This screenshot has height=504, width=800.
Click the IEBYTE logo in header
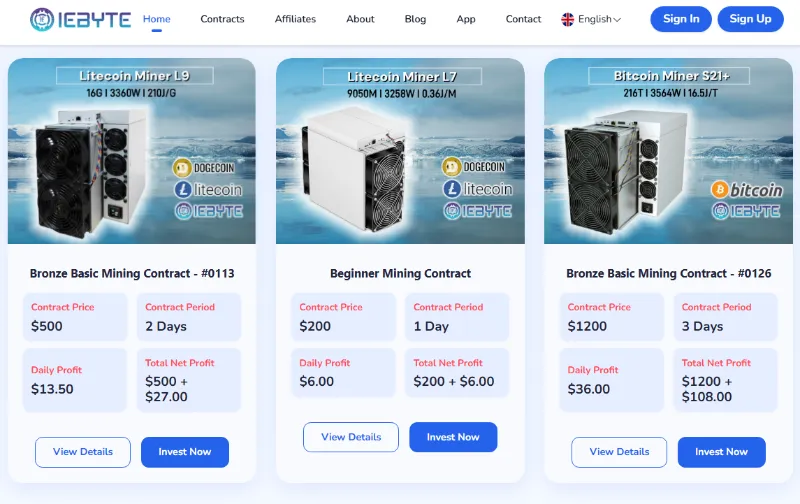78,19
